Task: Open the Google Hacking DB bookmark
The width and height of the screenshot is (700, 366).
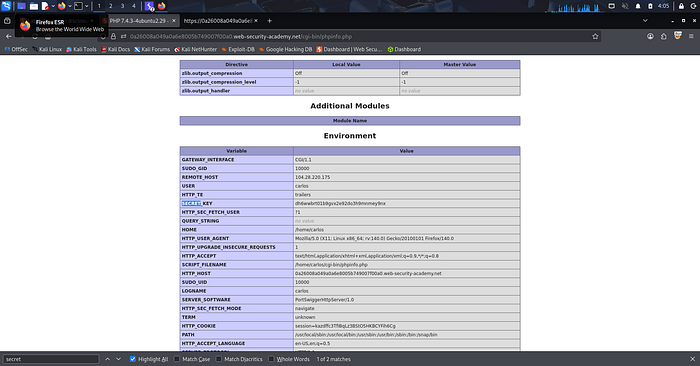Action: 286,49
